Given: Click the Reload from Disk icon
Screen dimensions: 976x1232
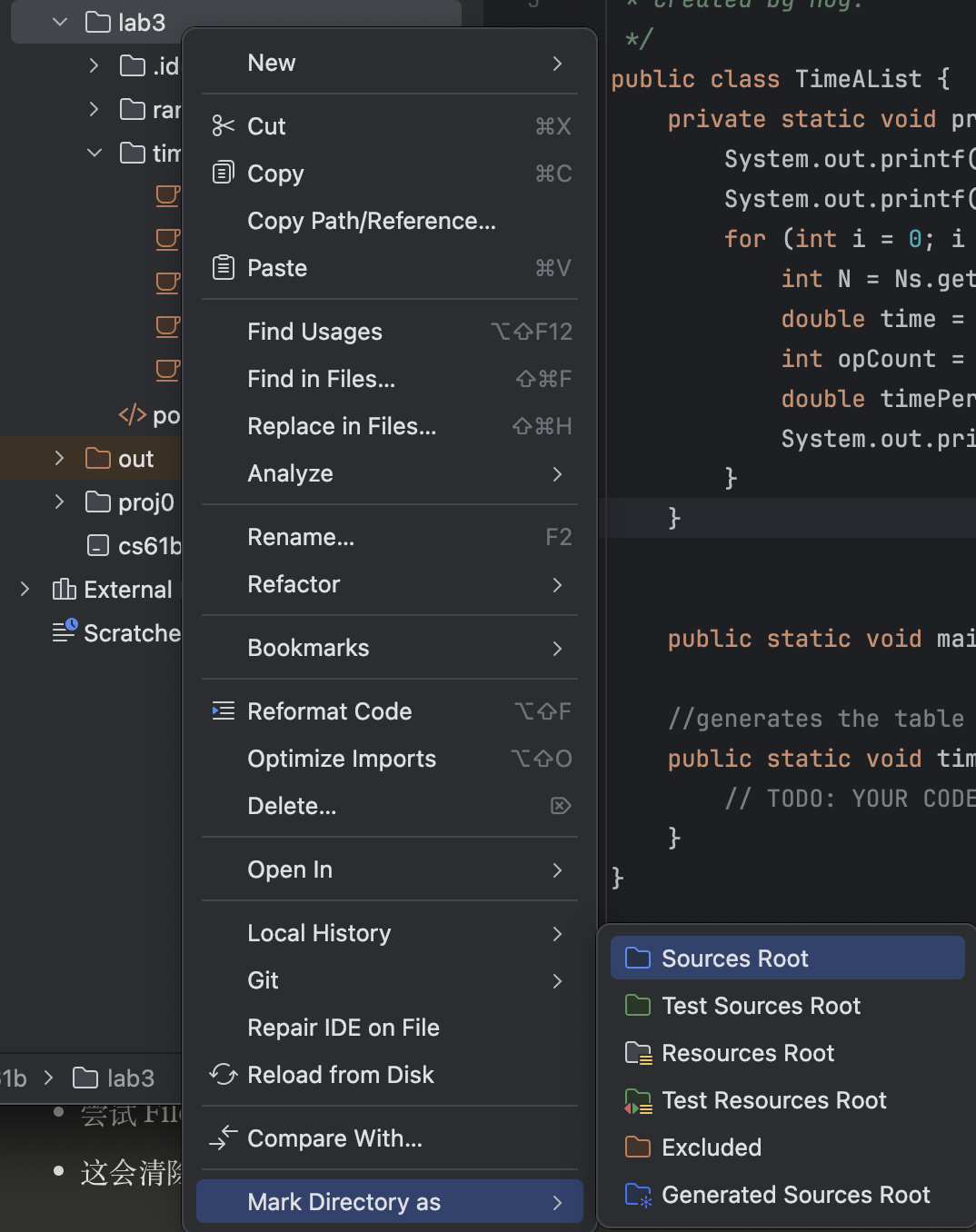Looking at the screenshot, I should pyautogui.click(x=223, y=1074).
